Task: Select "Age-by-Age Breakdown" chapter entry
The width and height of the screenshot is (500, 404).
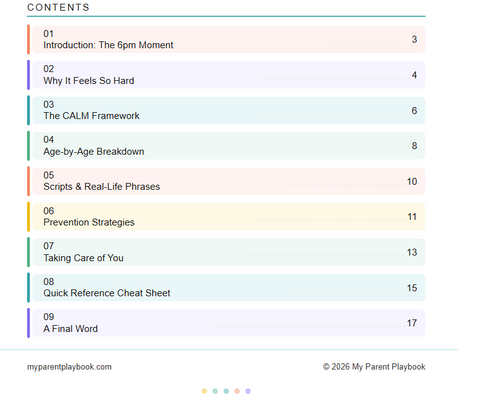Action: click(x=229, y=146)
